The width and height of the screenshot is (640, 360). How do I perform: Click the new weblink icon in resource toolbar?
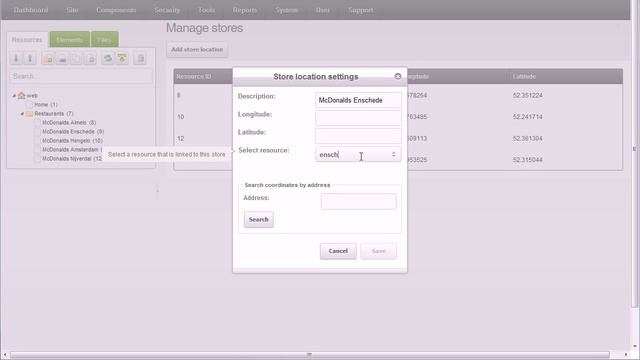tap(62, 58)
